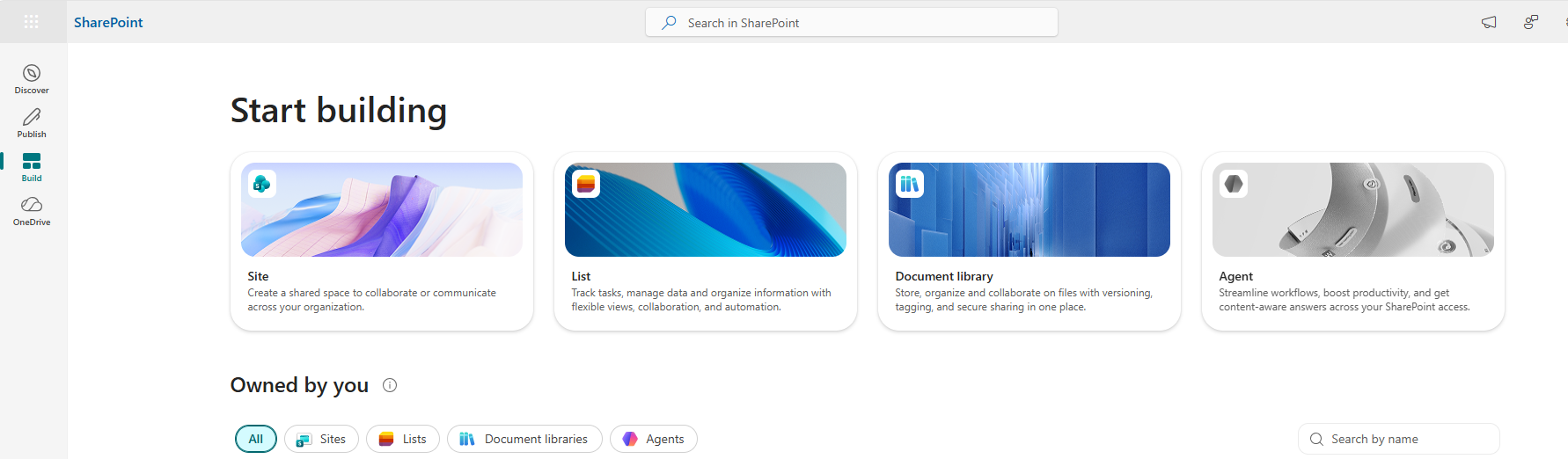Screen dimensions: 1568x459
Task: Click the Search in SharePoint box
Action: pyautogui.click(x=852, y=23)
